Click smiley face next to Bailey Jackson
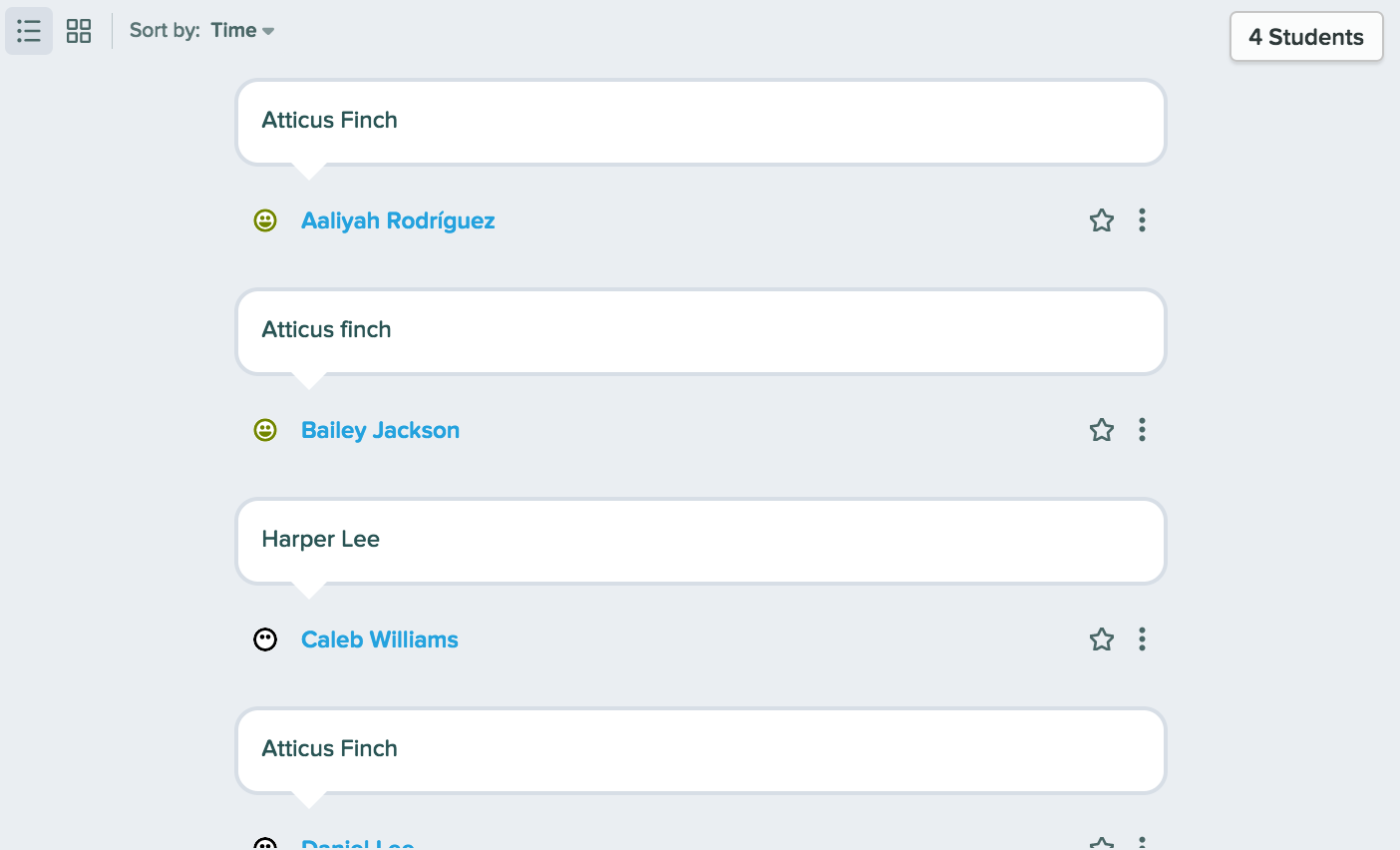Screen dimensions: 1400x850 (x=265, y=430)
